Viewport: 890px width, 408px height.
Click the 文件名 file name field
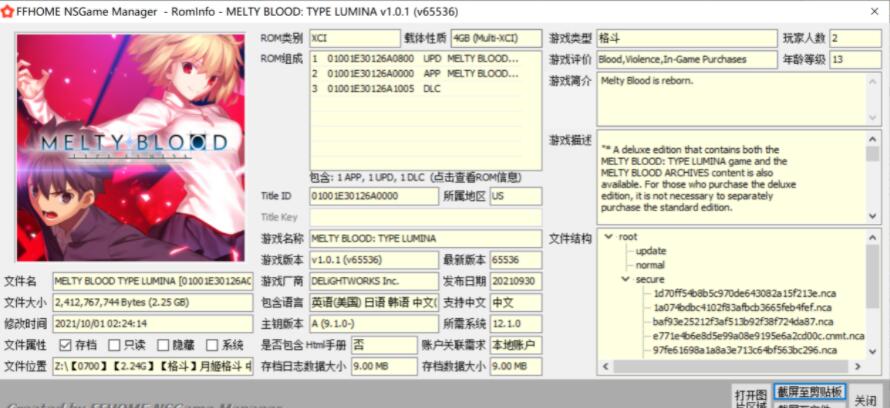153,281
